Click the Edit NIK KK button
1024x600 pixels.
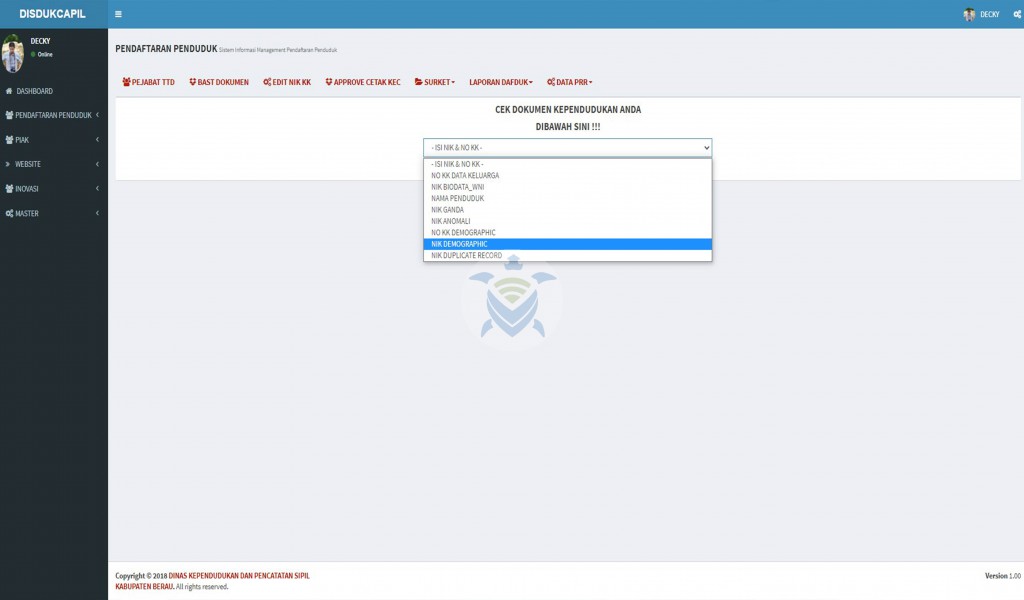287,82
